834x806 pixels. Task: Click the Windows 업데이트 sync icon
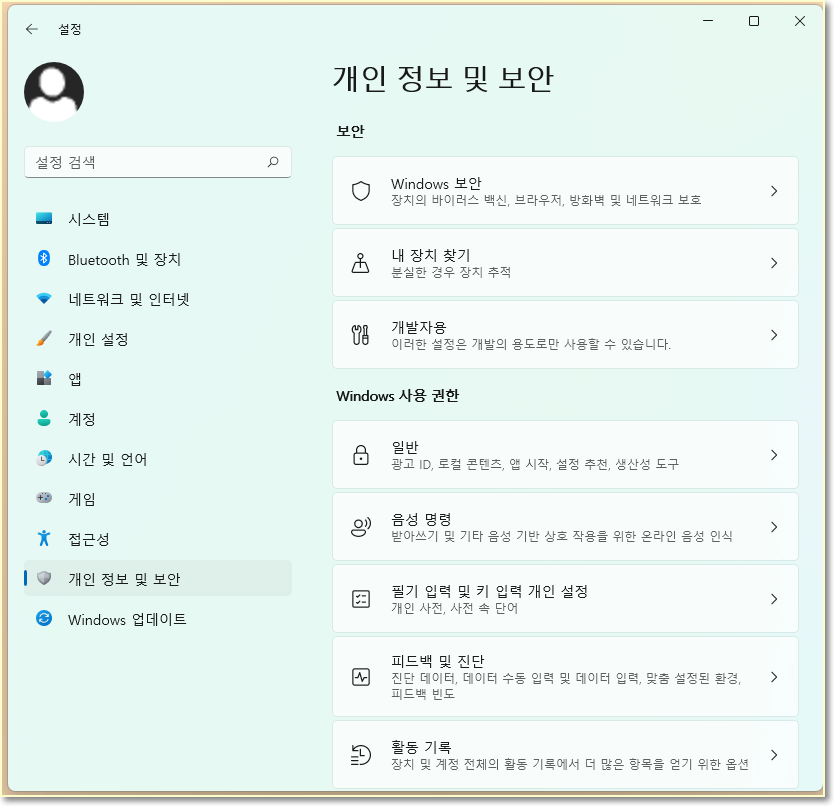44,618
